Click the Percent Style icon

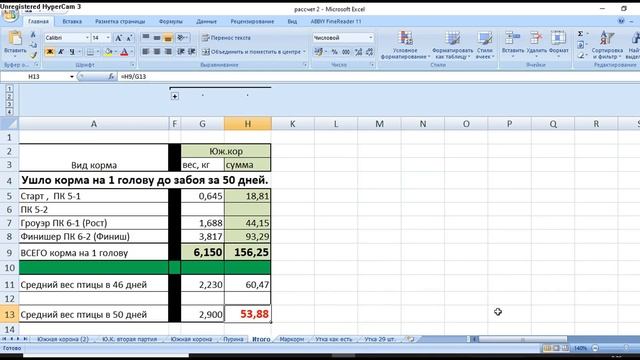click(335, 52)
